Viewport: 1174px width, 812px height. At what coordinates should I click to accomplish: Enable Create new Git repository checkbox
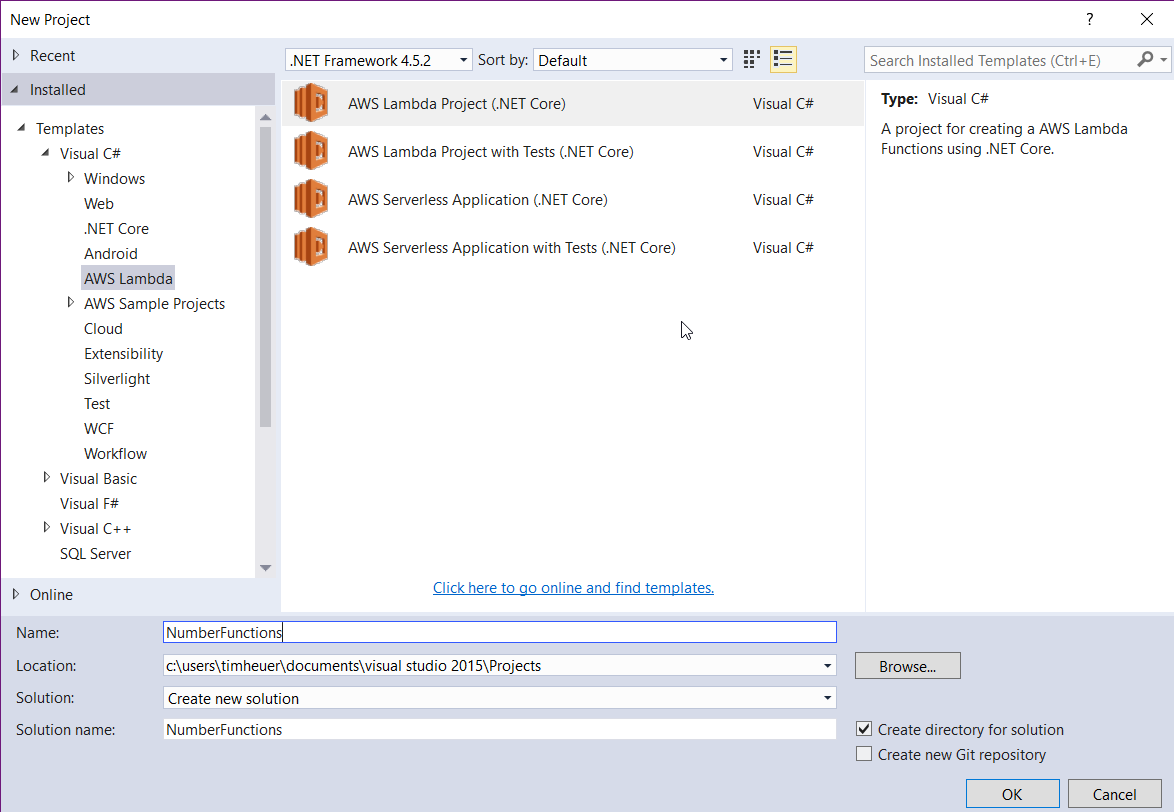[864, 754]
